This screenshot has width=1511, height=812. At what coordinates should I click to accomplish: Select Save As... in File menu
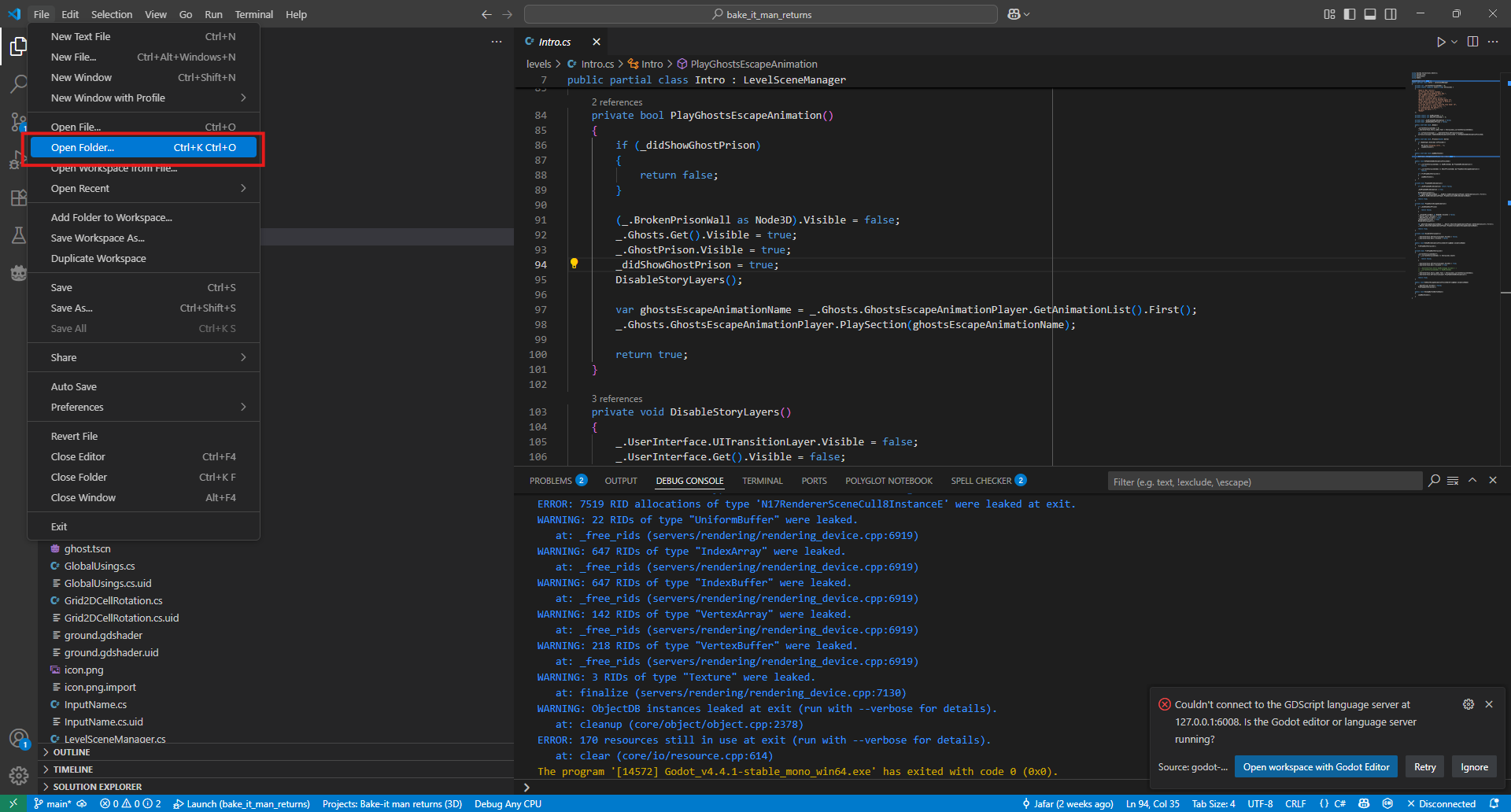(143, 308)
